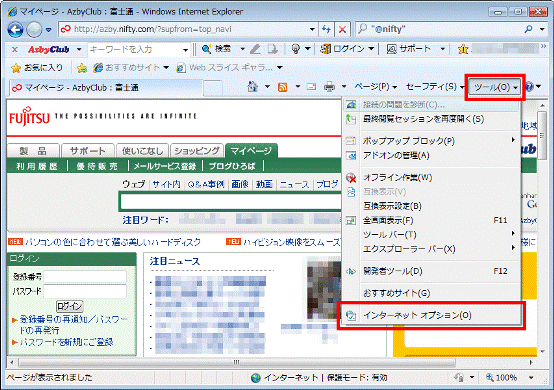The height and width of the screenshot is (390, 554).
Task: Click the 検索 search toolbar button
Action: (x=216, y=49)
